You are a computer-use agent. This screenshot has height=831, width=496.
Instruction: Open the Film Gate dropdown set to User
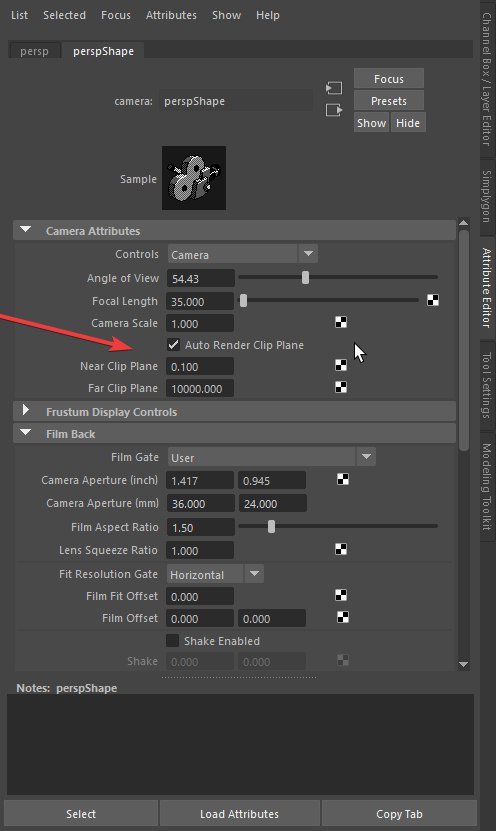[x=272, y=457]
